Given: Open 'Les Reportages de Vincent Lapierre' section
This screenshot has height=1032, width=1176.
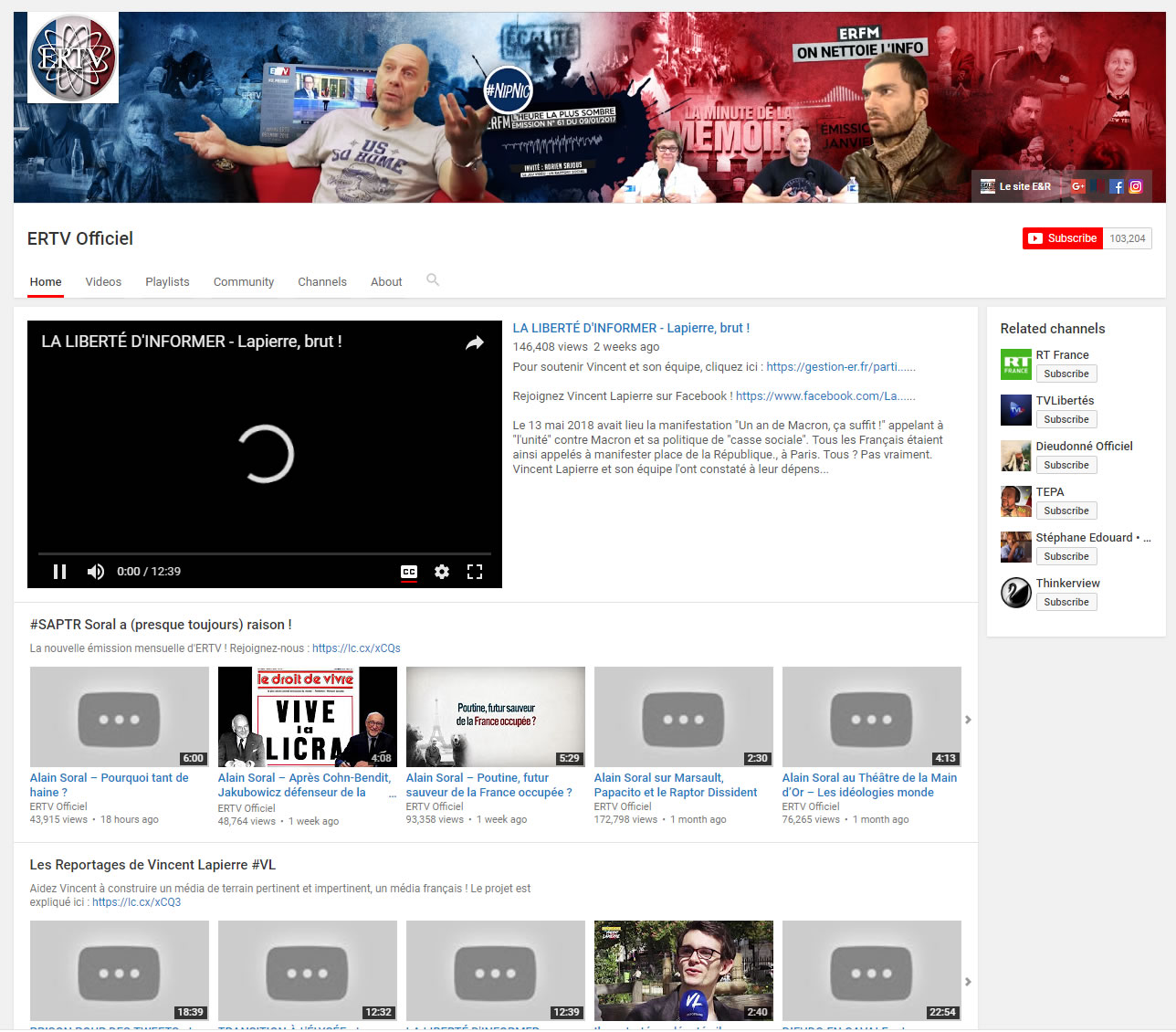Looking at the screenshot, I should pyautogui.click(x=152, y=865).
